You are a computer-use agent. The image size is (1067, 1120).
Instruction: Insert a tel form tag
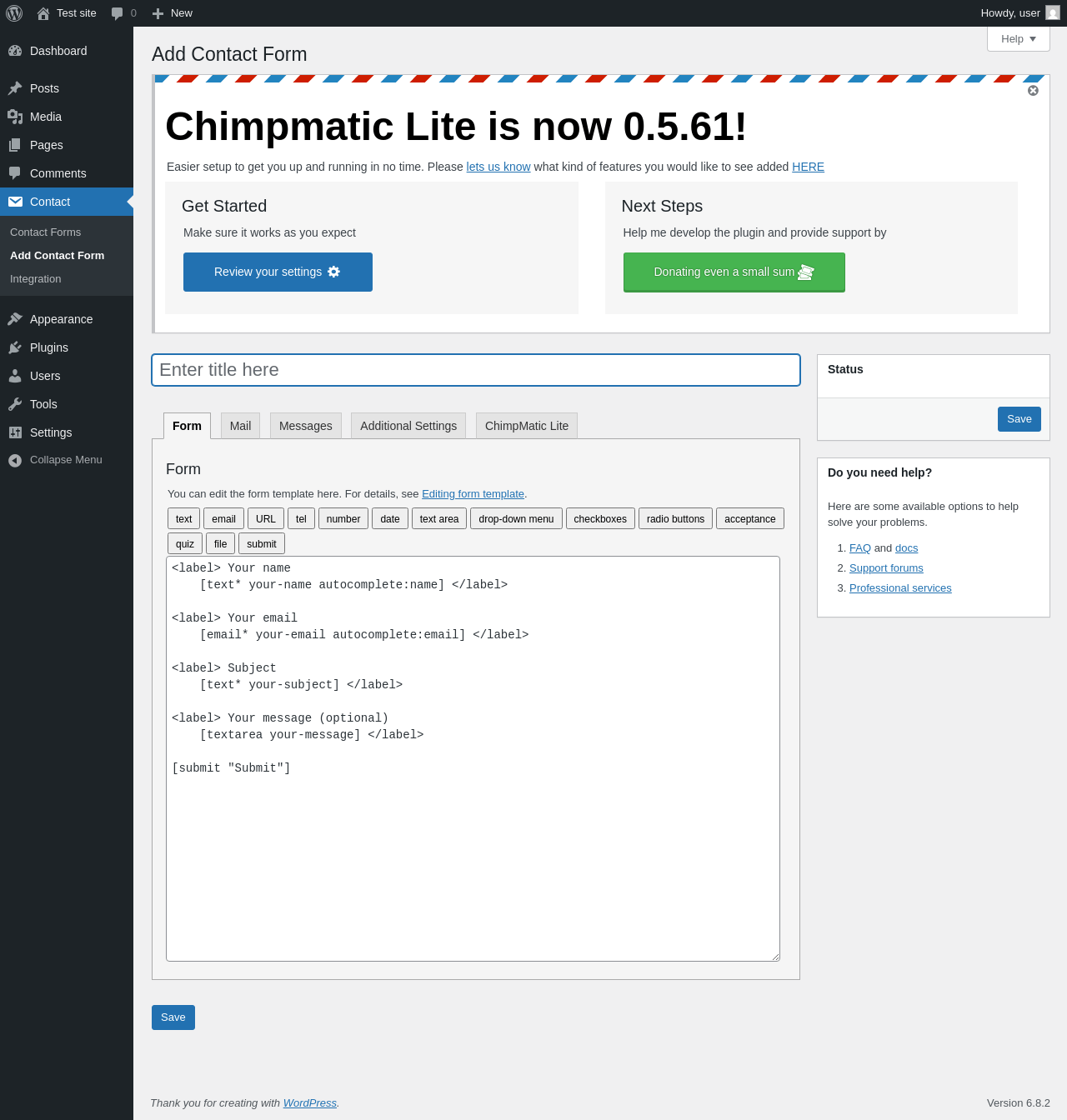point(301,518)
